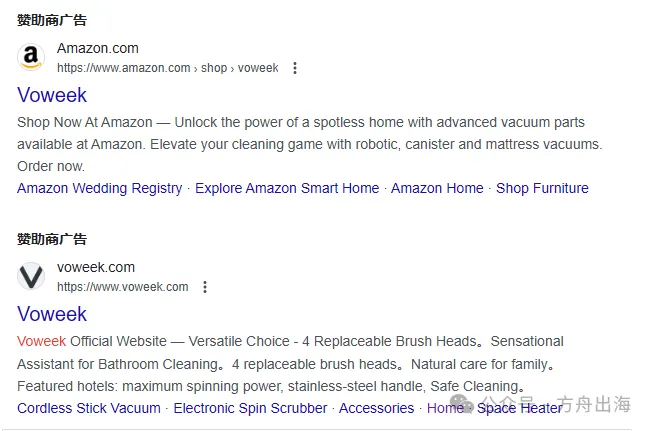Open Cordless Stick Vacuum sitelink
Screen dimensions: 652x431
[x=89, y=408]
